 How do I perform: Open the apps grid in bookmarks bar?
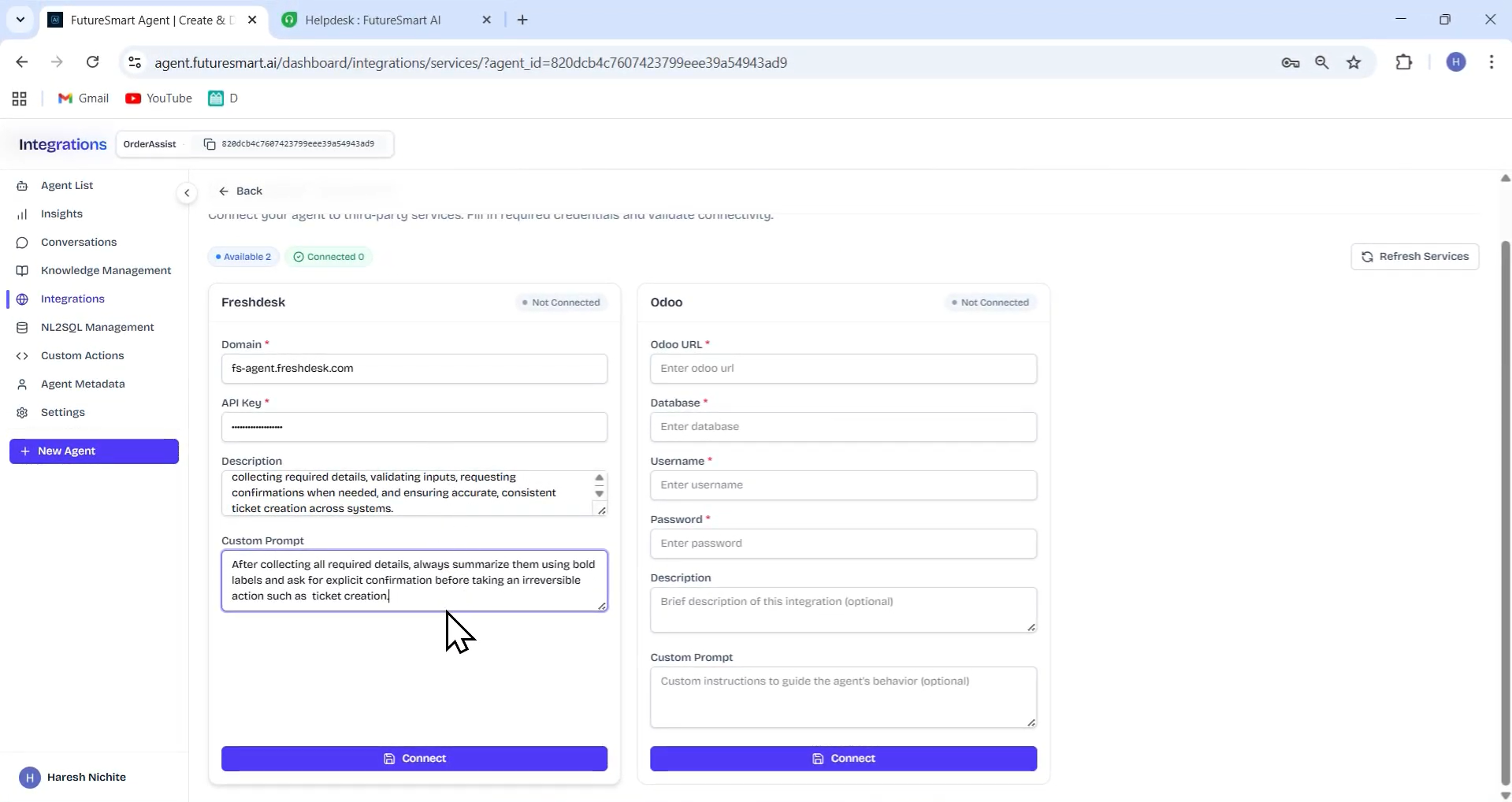click(20, 98)
